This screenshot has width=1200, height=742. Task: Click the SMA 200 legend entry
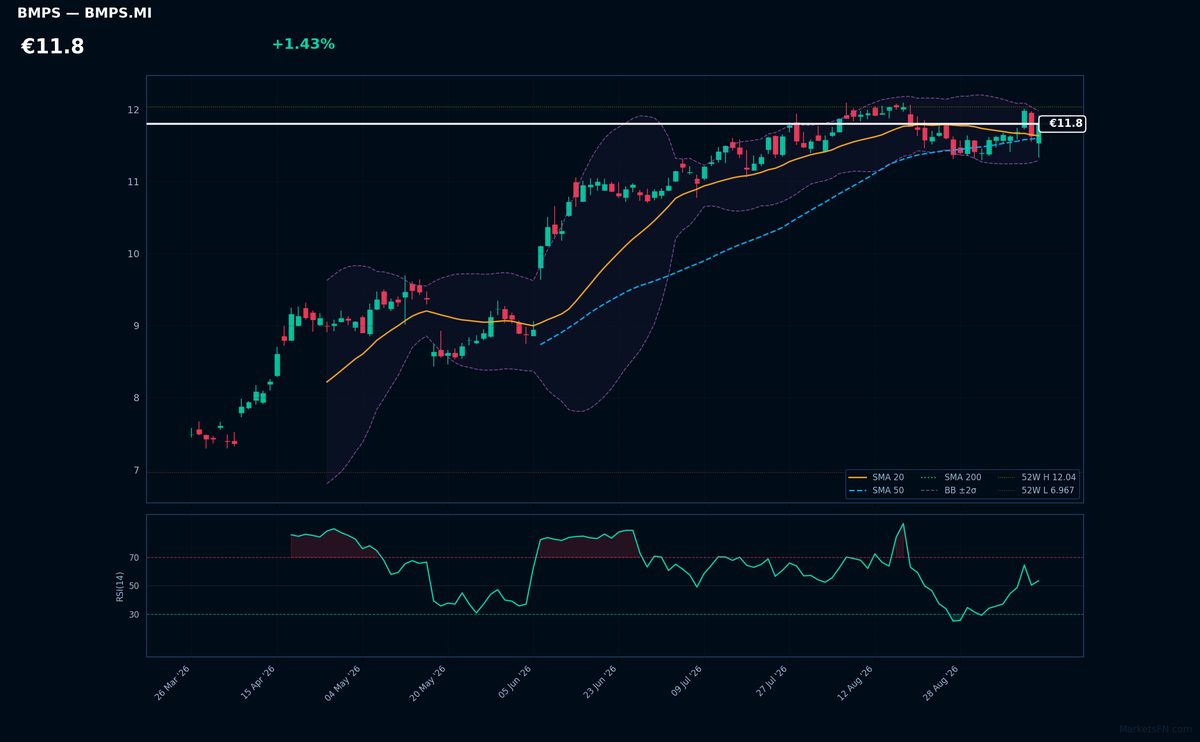click(x=951, y=478)
